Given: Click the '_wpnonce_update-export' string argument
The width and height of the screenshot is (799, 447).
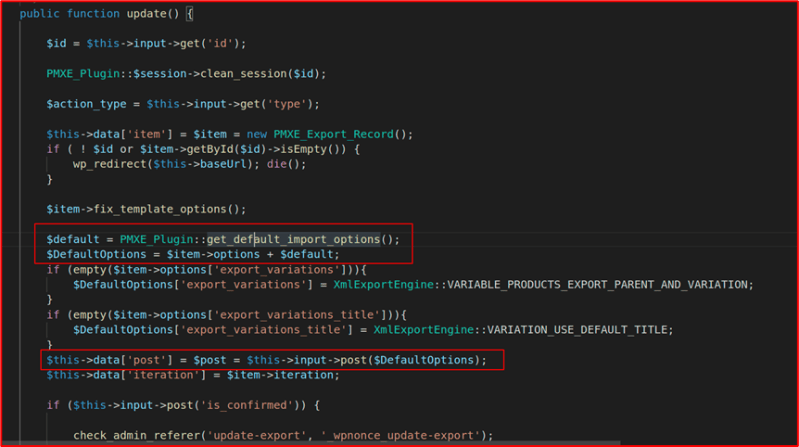Looking at the screenshot, I should pyautogui.click(x=400, y=436).
